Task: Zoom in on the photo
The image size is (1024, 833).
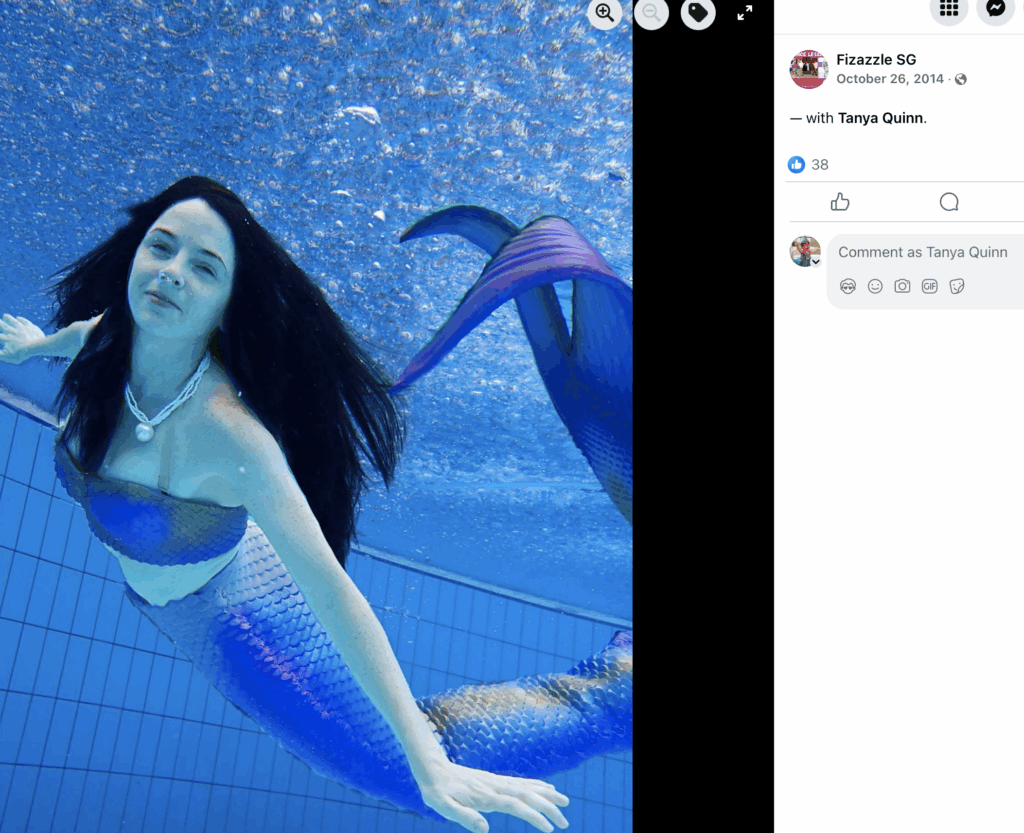Action: pos(604,12)
